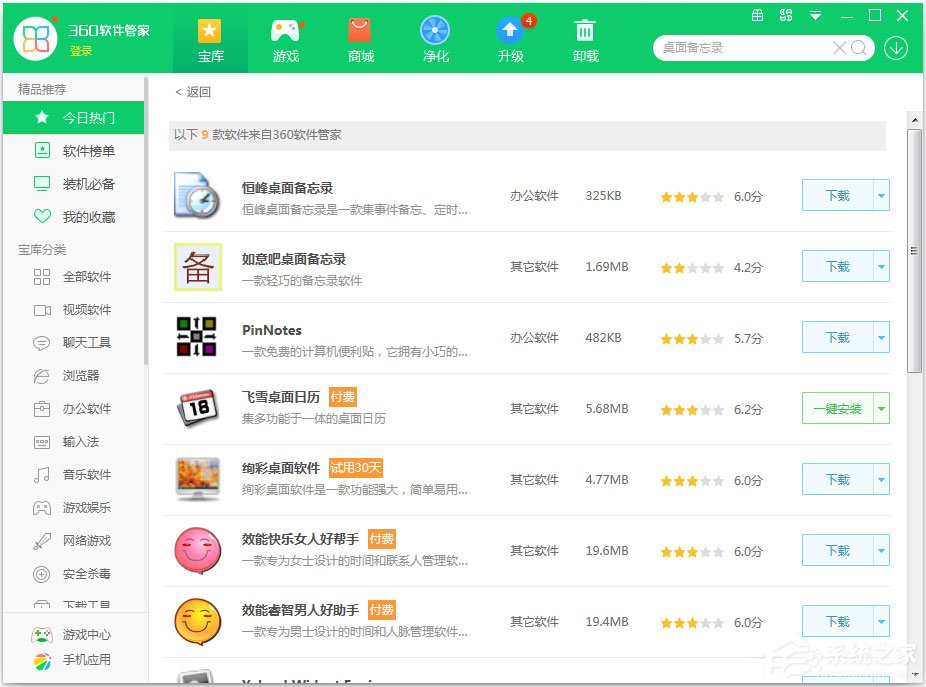926x687 pixels.
Task: Open the download manager arrow icon
Action: tap(895, 47)
